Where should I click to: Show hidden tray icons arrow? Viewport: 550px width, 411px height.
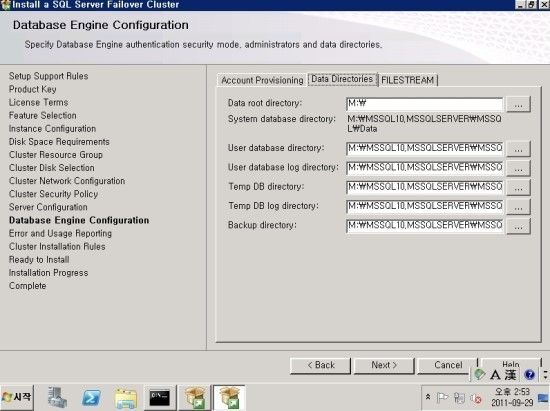[428, 397]
